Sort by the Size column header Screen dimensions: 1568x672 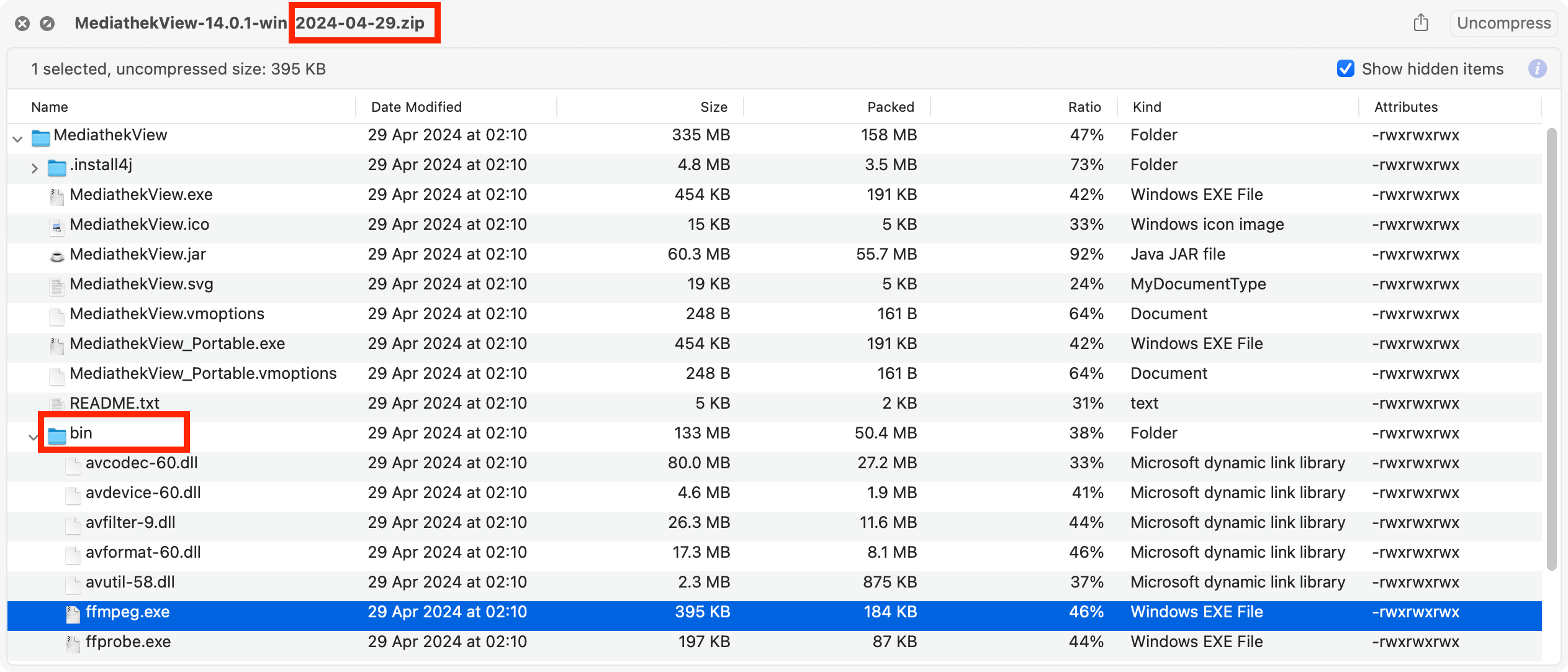tap(714, 107)
